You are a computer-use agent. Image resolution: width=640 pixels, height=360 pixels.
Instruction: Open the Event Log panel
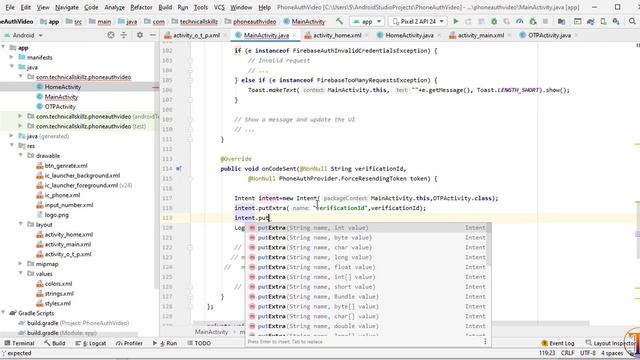pyautogui.click(x=558, y=343)
